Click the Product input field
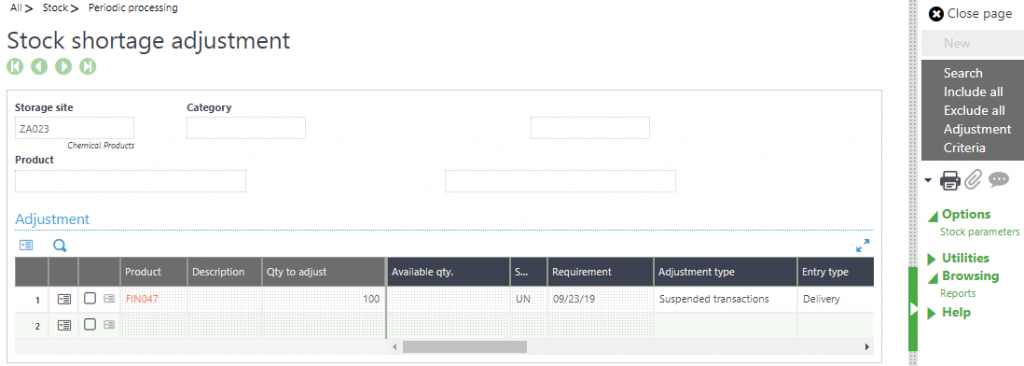Viewport: 1024px width, 366px height. pos(131,181)
